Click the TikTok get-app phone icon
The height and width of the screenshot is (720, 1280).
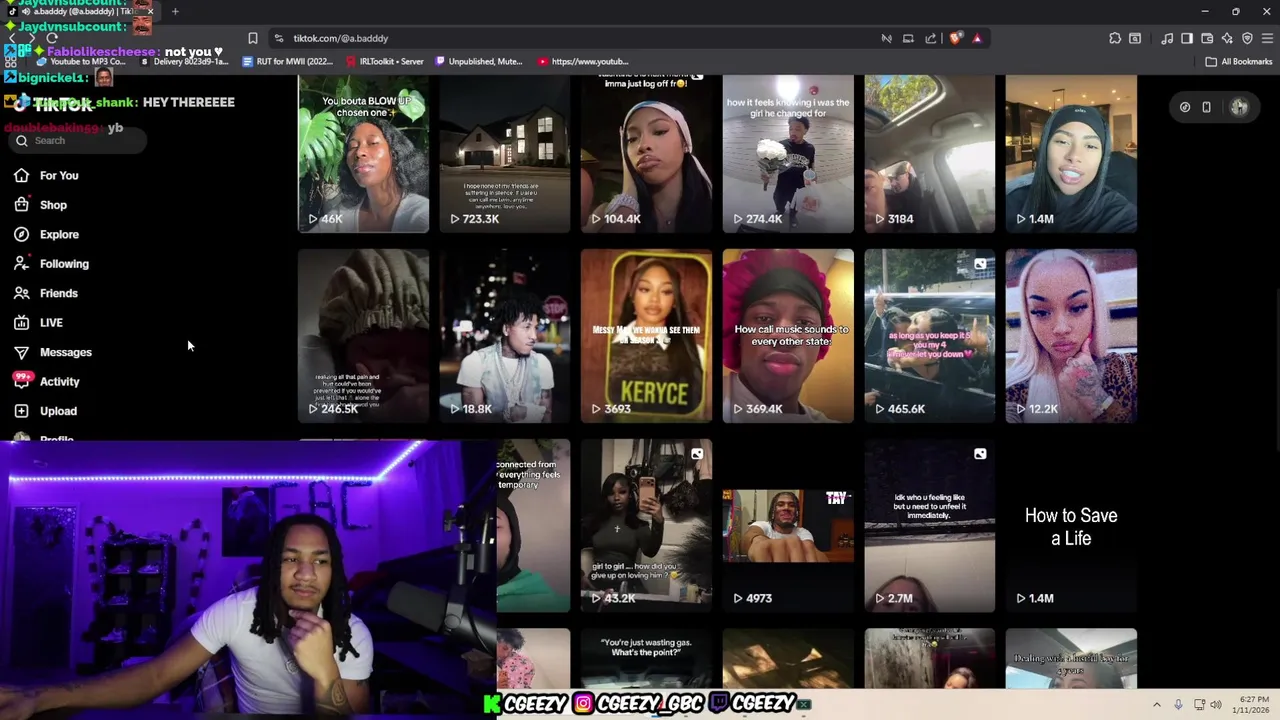1206,107
